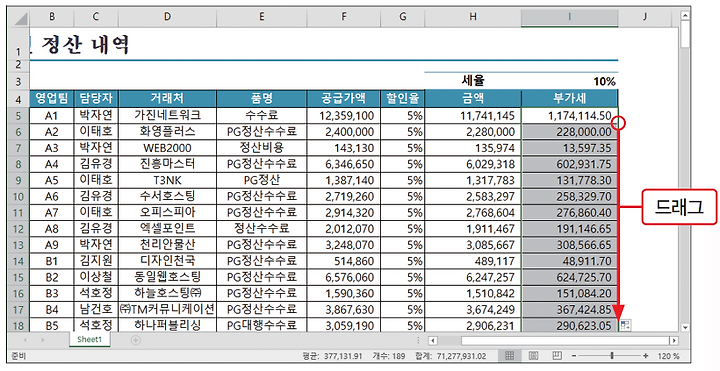Image resolution: width=720 pixels, height=371 pixels.
Task: Select column B header
Action: (x=52, y=17)
